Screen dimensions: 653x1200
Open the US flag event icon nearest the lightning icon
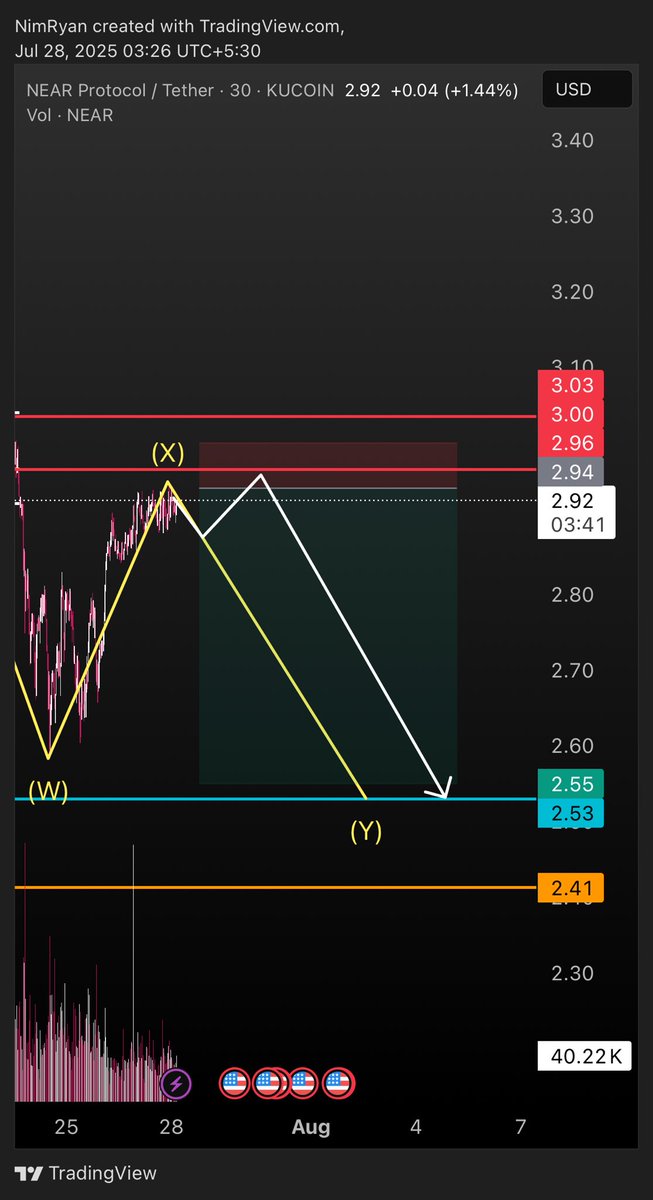(x=234, y=1082)
